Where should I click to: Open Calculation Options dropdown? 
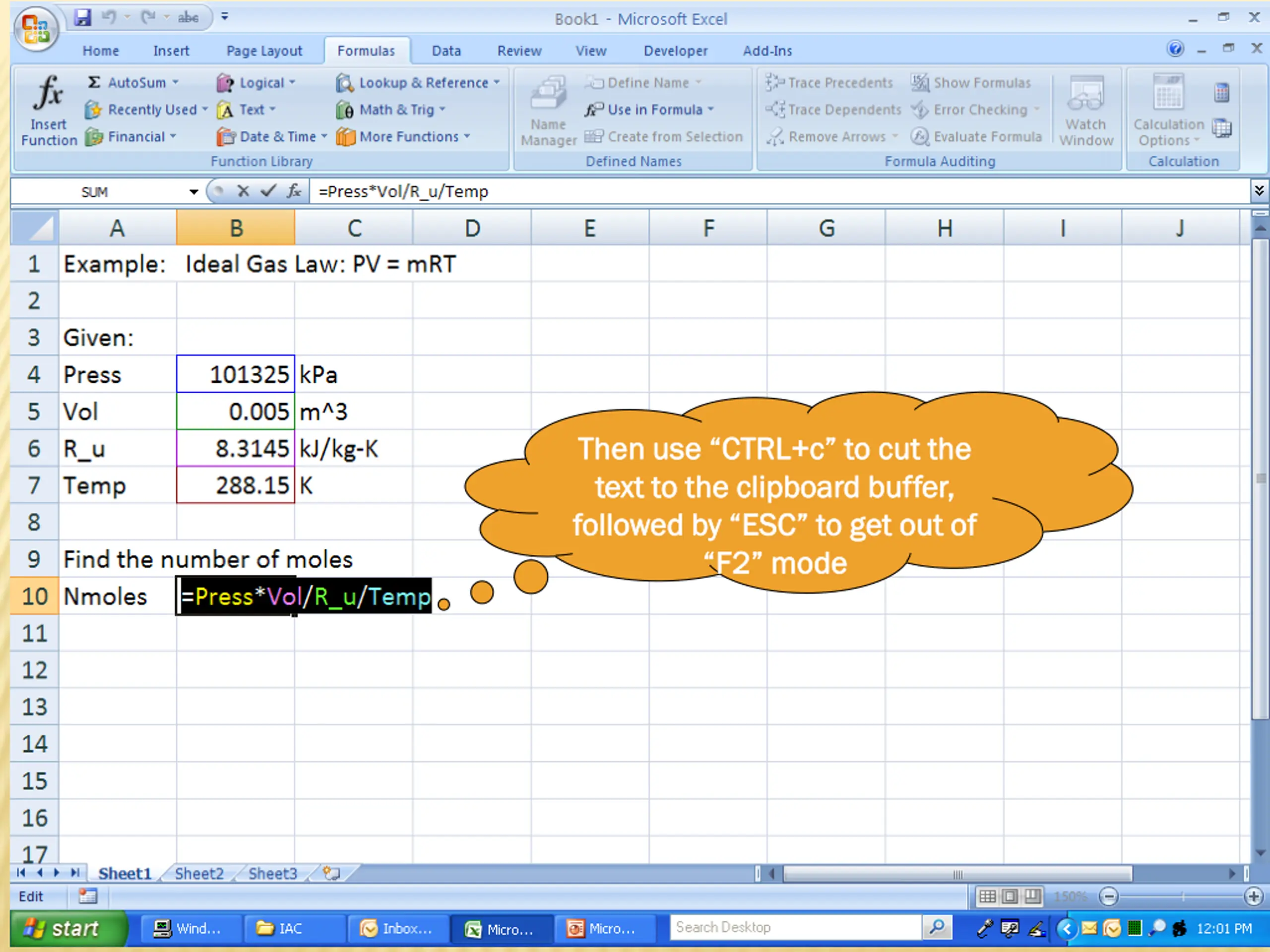(1168, 110)
